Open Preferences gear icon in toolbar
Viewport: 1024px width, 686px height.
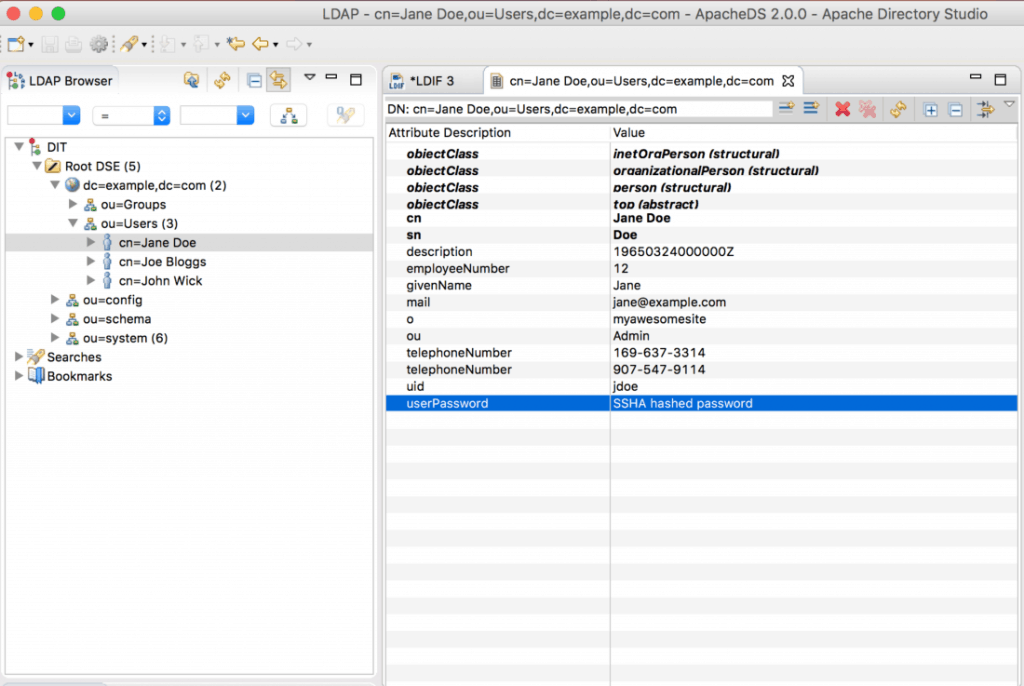99,44
